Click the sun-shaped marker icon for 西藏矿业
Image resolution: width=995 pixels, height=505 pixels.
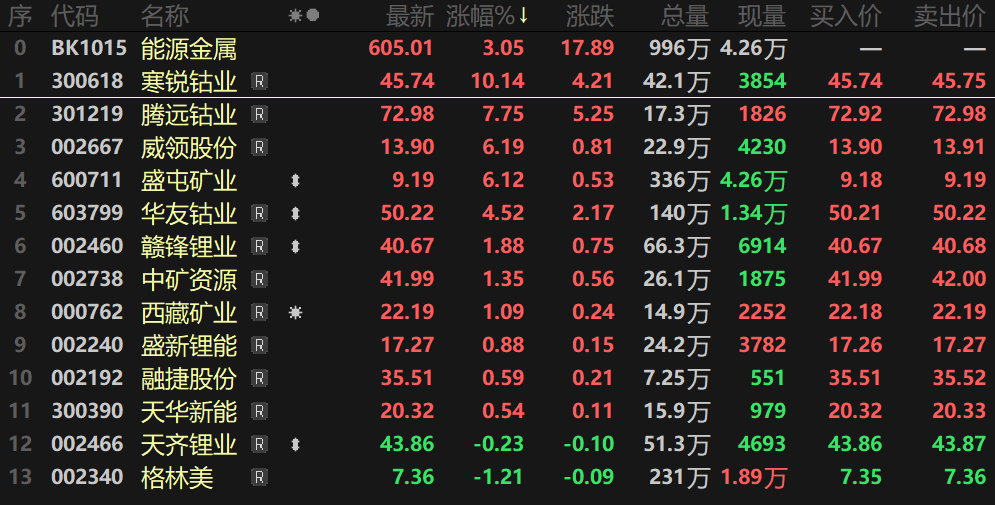tap(295, 313)
